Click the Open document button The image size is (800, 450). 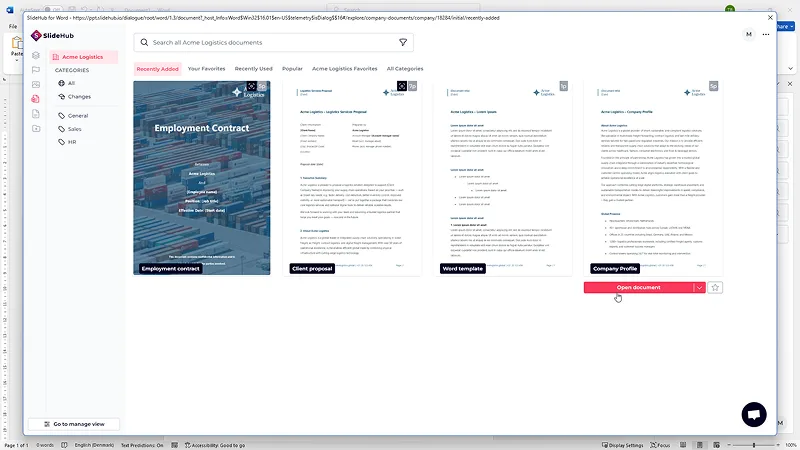coord(638,288)
